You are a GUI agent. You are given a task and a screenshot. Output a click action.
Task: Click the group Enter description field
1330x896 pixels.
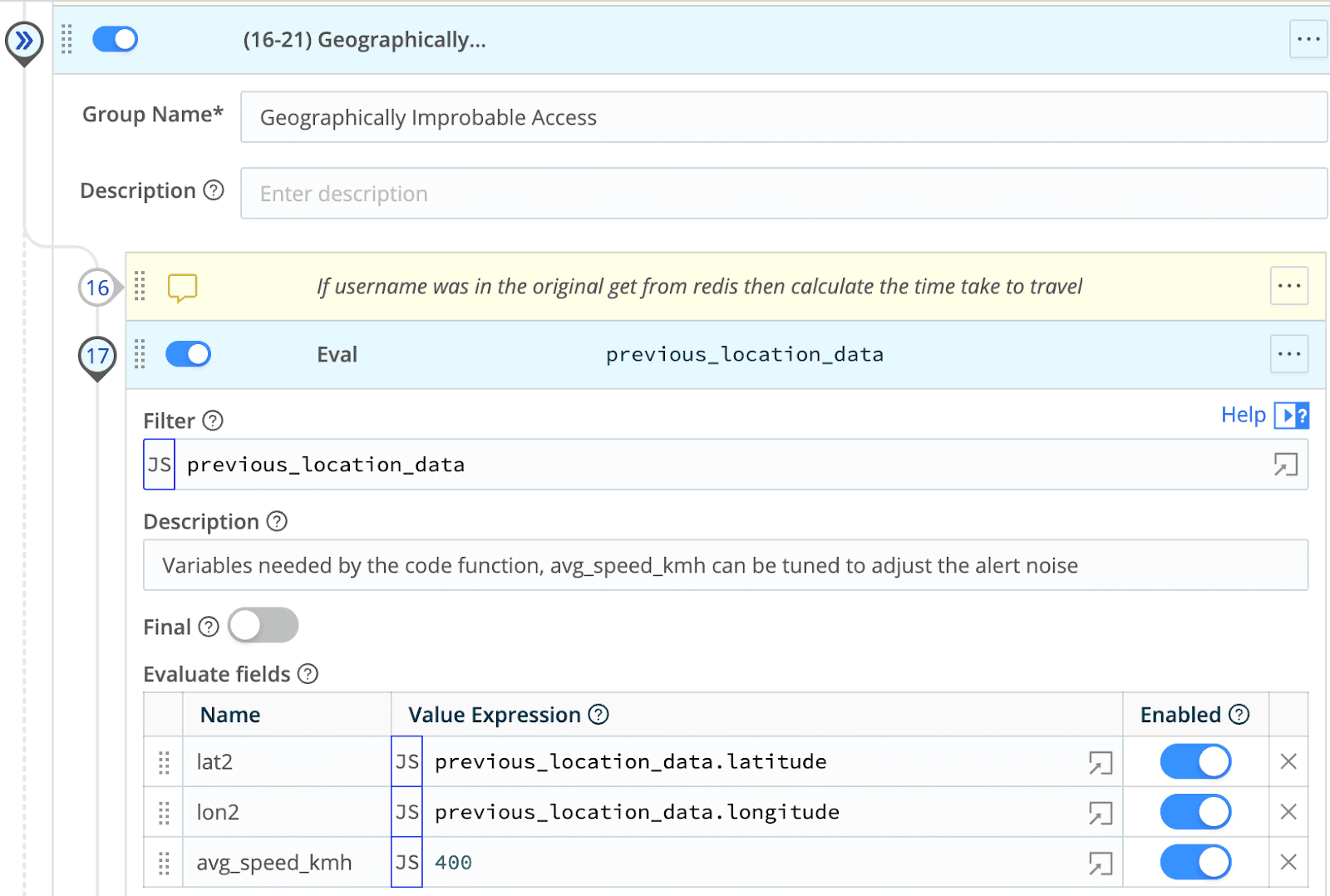(781, 194)
